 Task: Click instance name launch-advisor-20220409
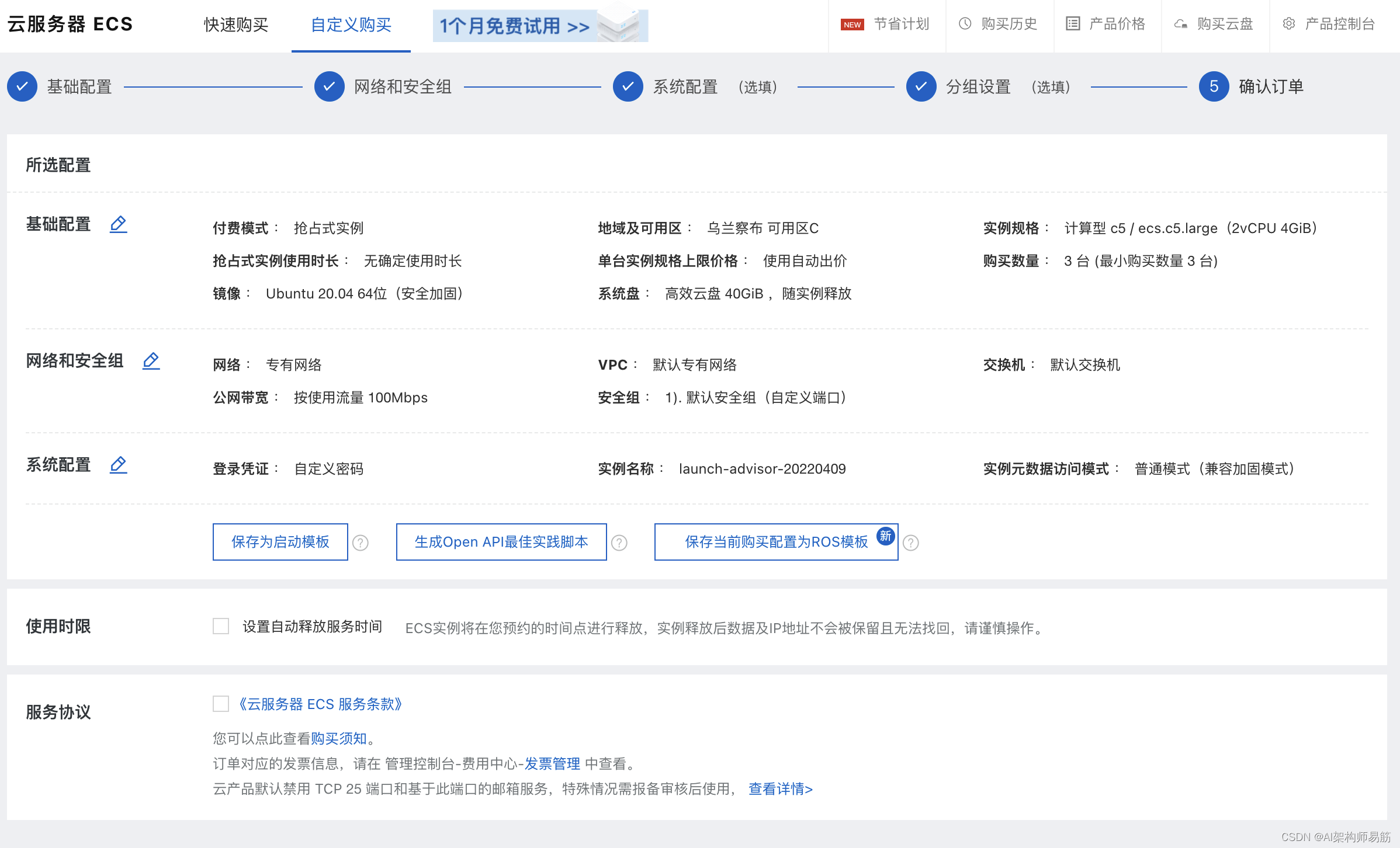[763, 468]
